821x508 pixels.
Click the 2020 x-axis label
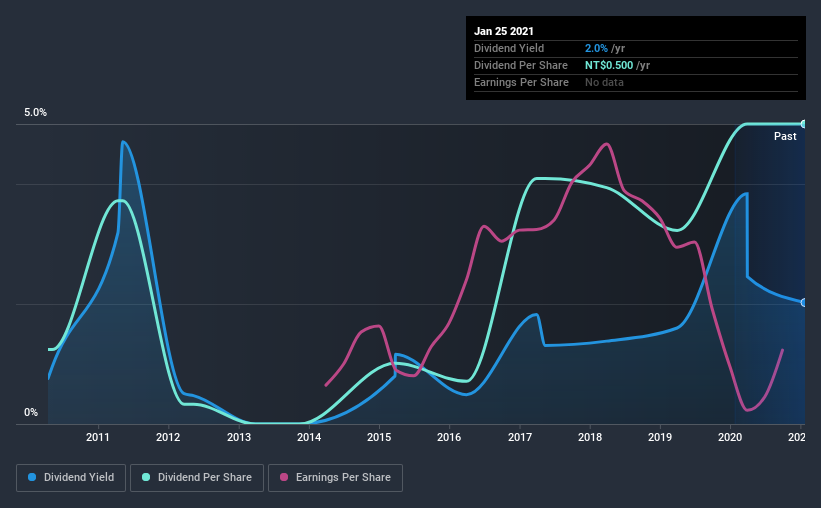tap(730, 437)
